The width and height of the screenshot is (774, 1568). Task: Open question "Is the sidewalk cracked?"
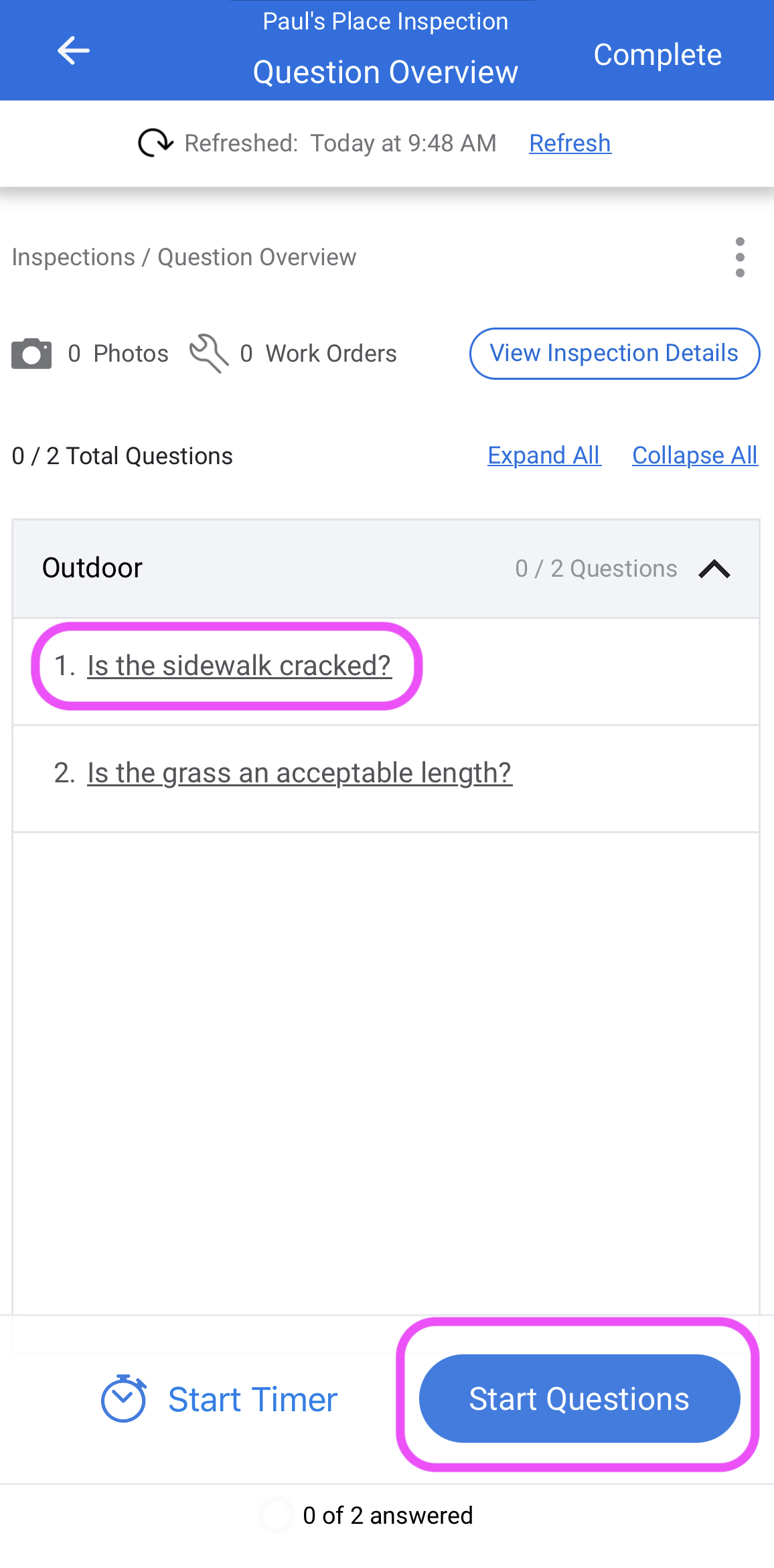[239, 666]
